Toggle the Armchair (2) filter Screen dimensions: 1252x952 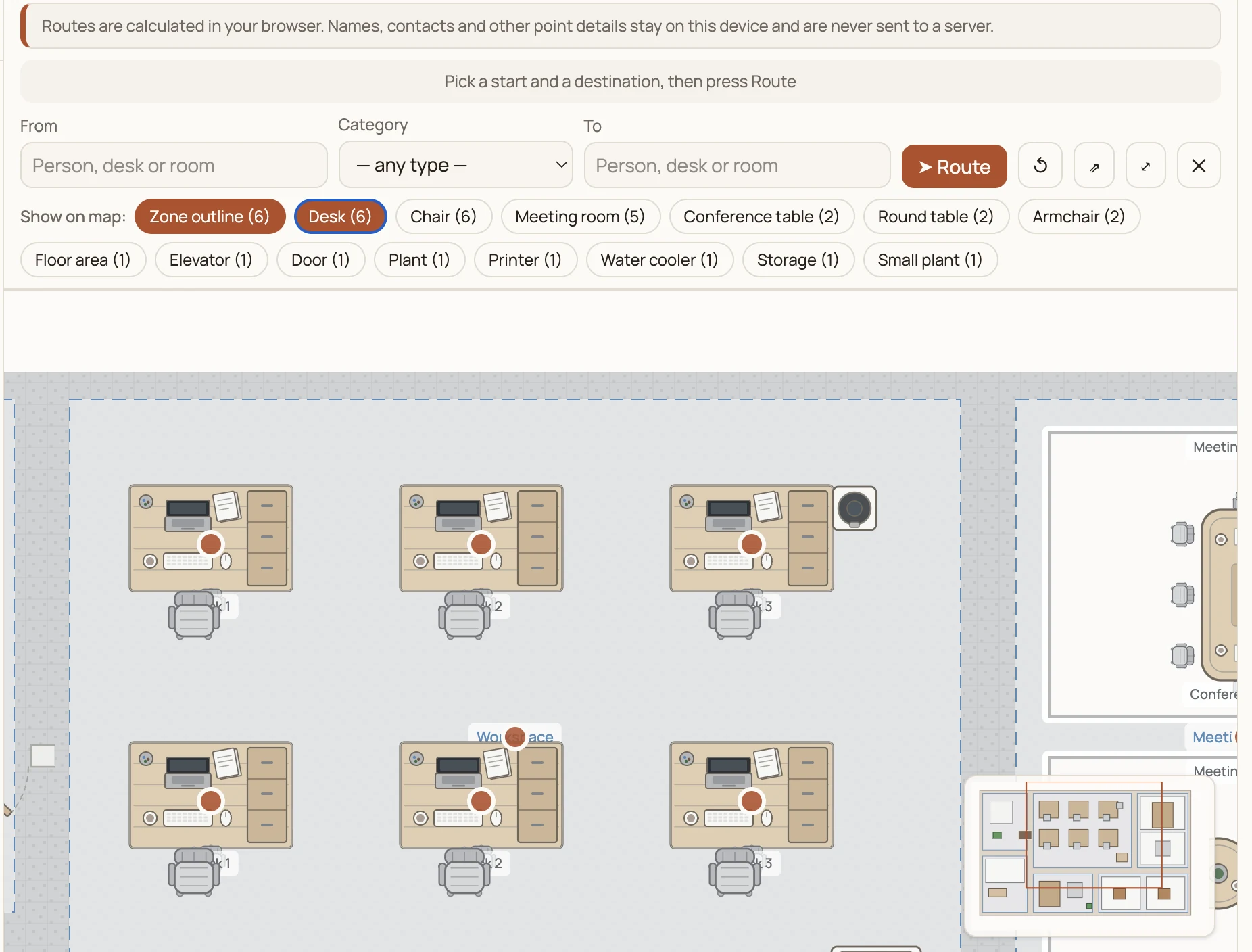[x=1079, y=216]
